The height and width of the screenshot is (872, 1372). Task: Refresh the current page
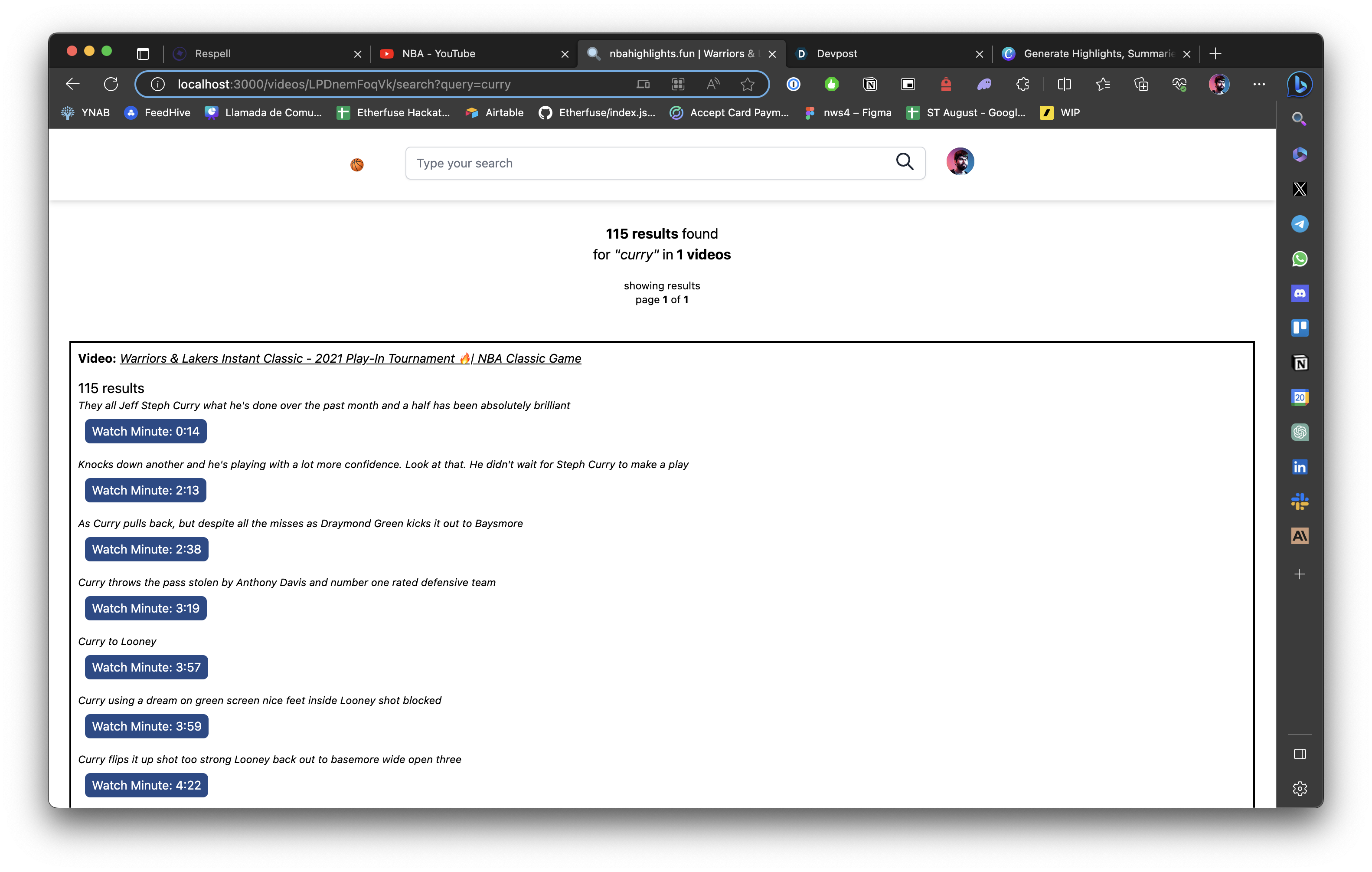pyautogui.click(x=111, y=84)
